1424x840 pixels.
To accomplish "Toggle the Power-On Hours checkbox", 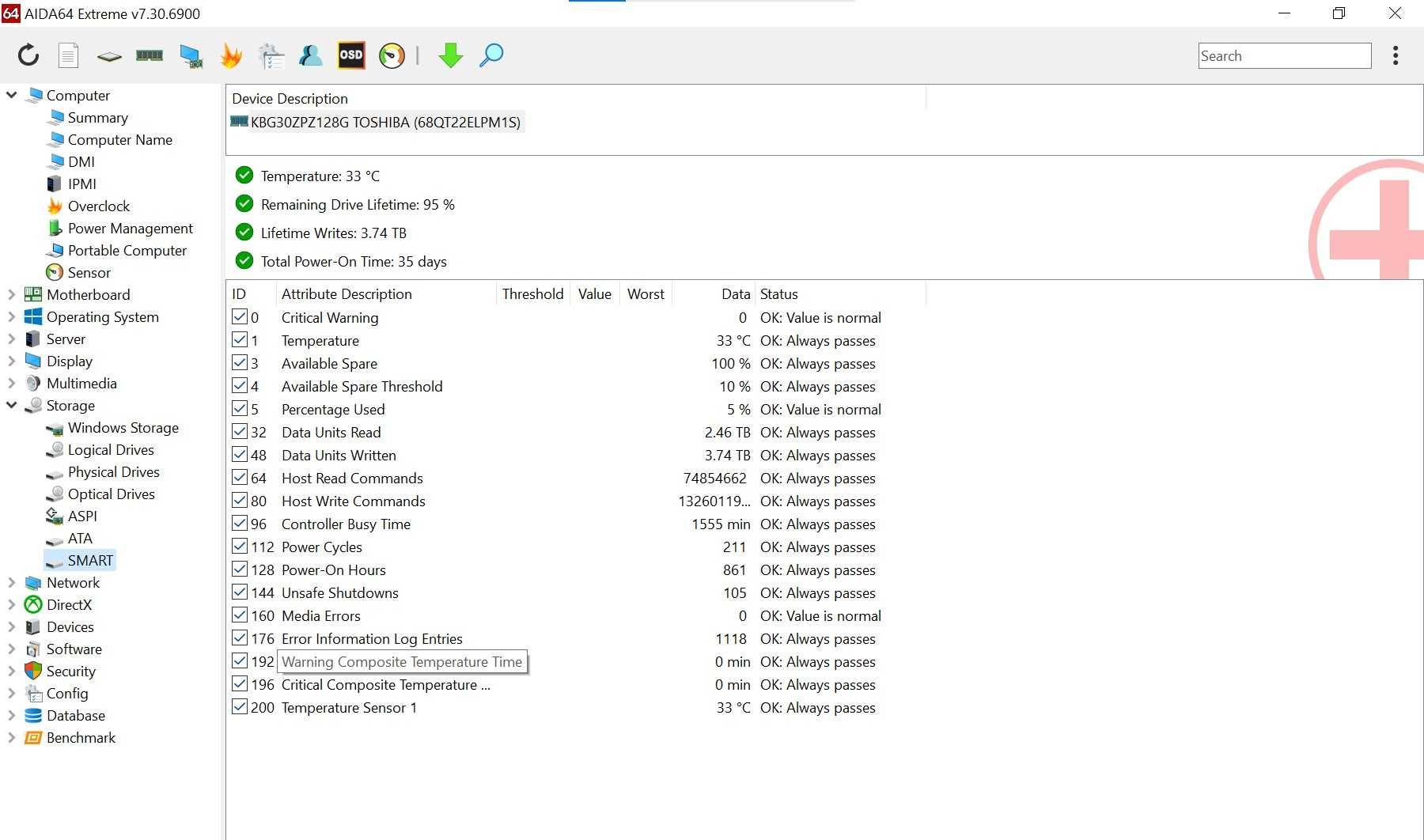I will point(240,569).
